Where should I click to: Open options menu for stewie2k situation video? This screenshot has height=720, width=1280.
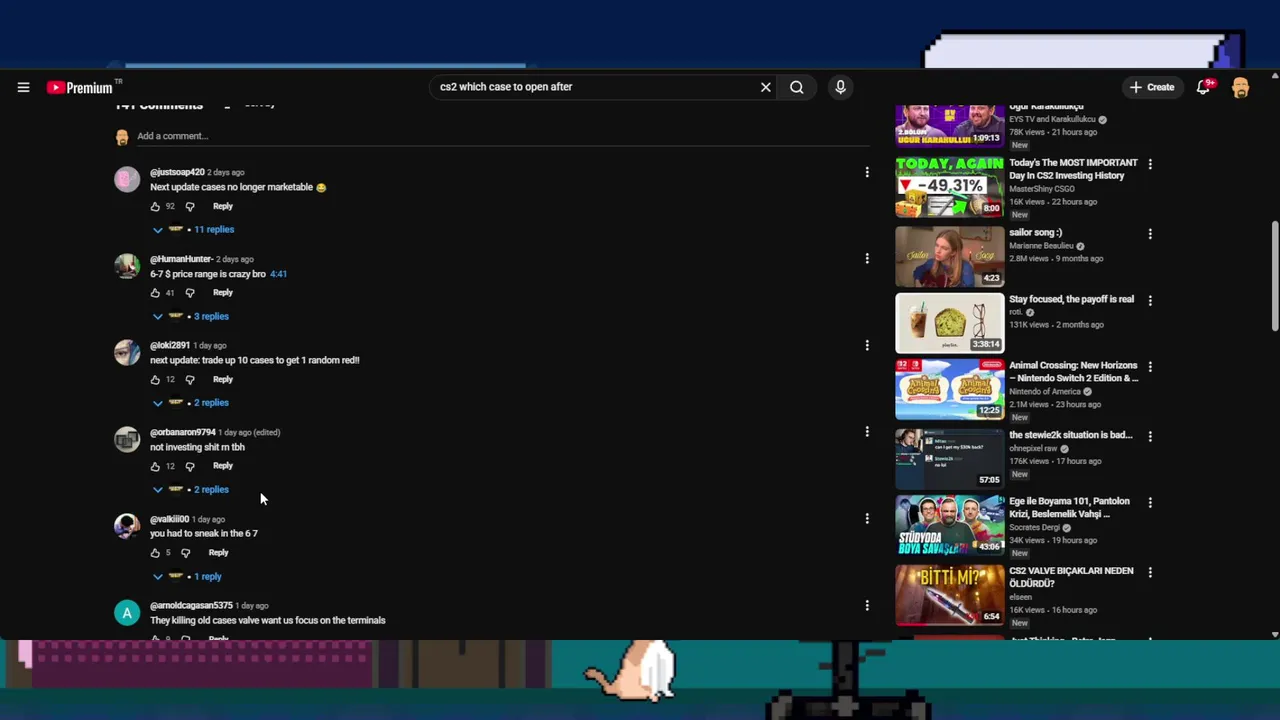(1150, 436)
